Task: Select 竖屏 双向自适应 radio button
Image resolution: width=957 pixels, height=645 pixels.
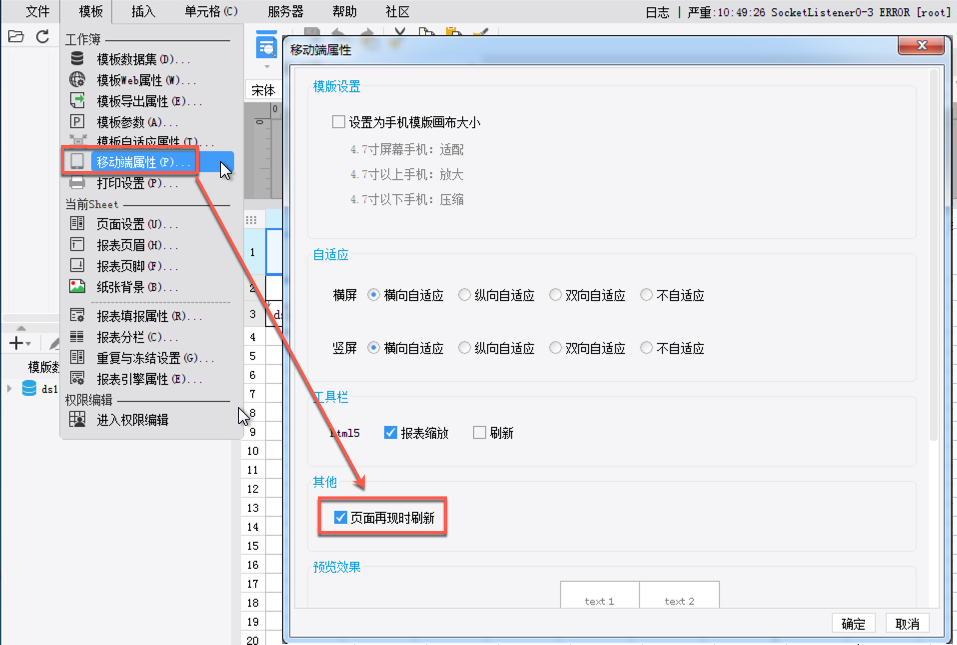Action: click(555, 348)
